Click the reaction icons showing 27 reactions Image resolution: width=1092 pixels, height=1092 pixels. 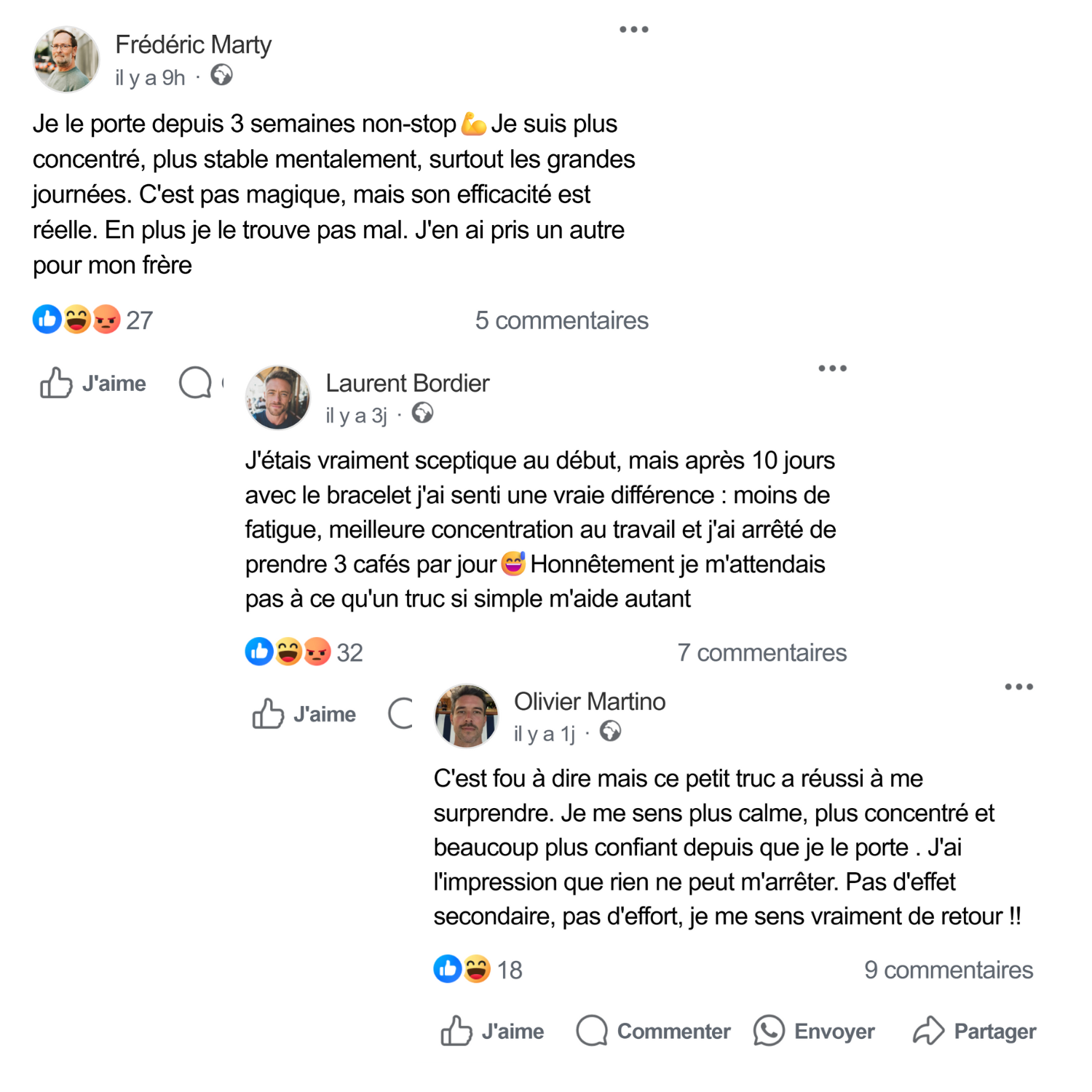click(76, 320)
